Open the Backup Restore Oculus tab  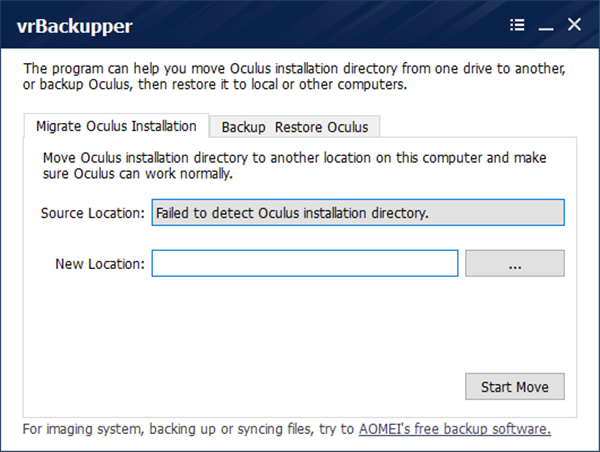pos(295,127)
